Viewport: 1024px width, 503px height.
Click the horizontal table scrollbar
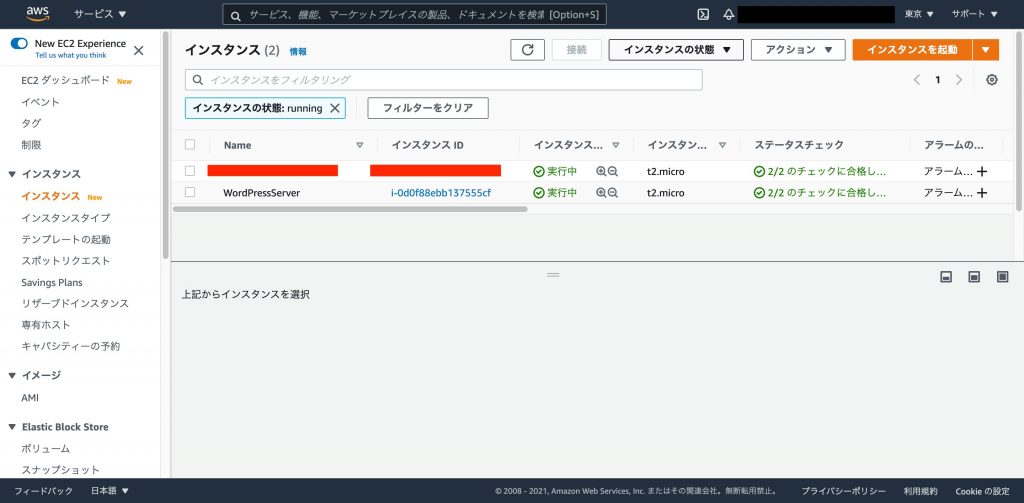pyautogui.click(x=350, y=210)
